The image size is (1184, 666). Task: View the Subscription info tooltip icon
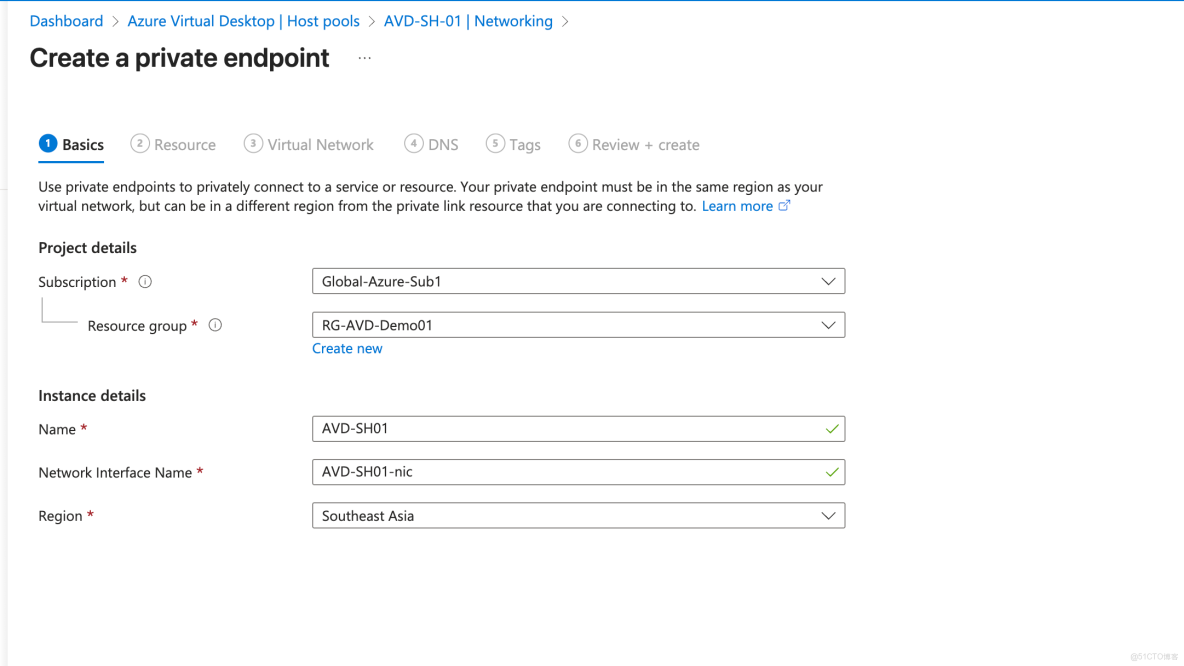(145, 281)
